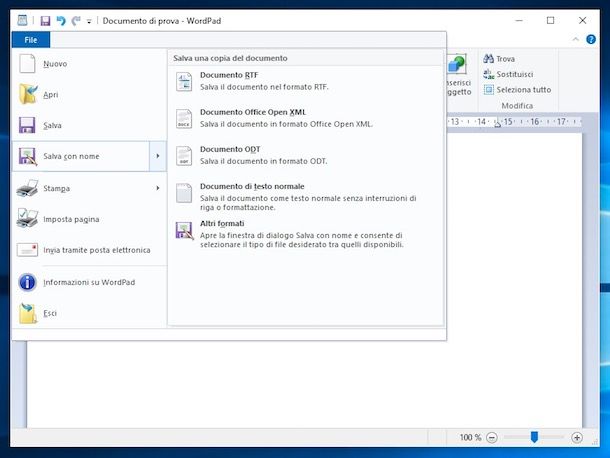Open Imposta pagina

click(x=89, y=219)
